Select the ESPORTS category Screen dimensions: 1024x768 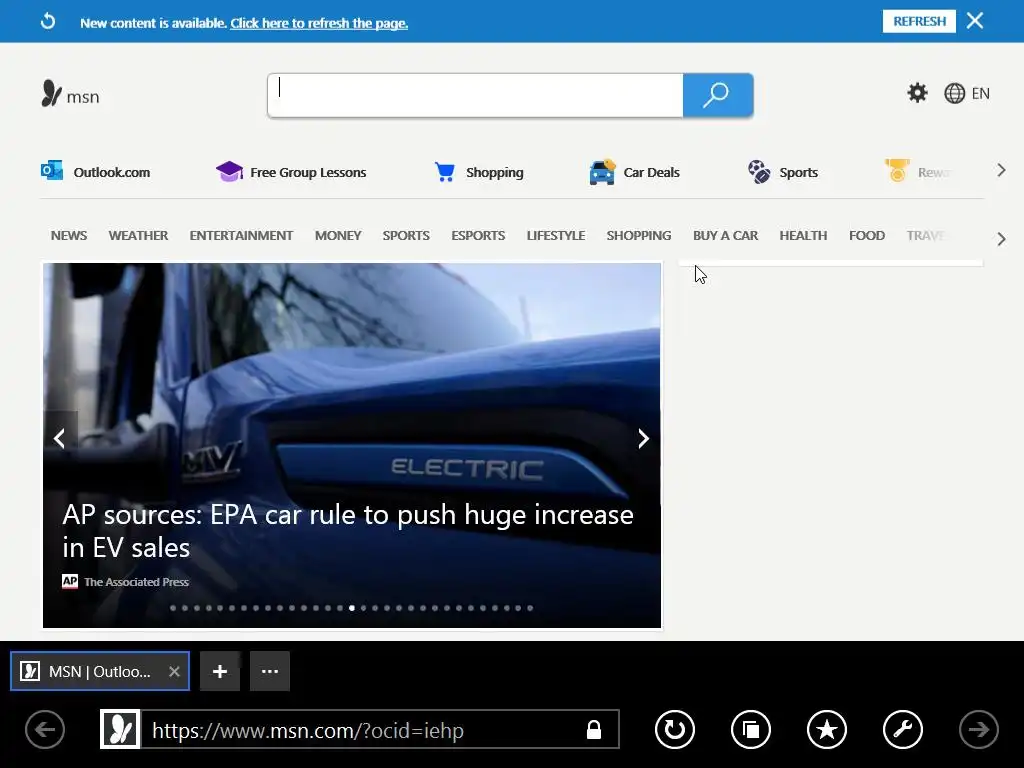coord(478,235)
